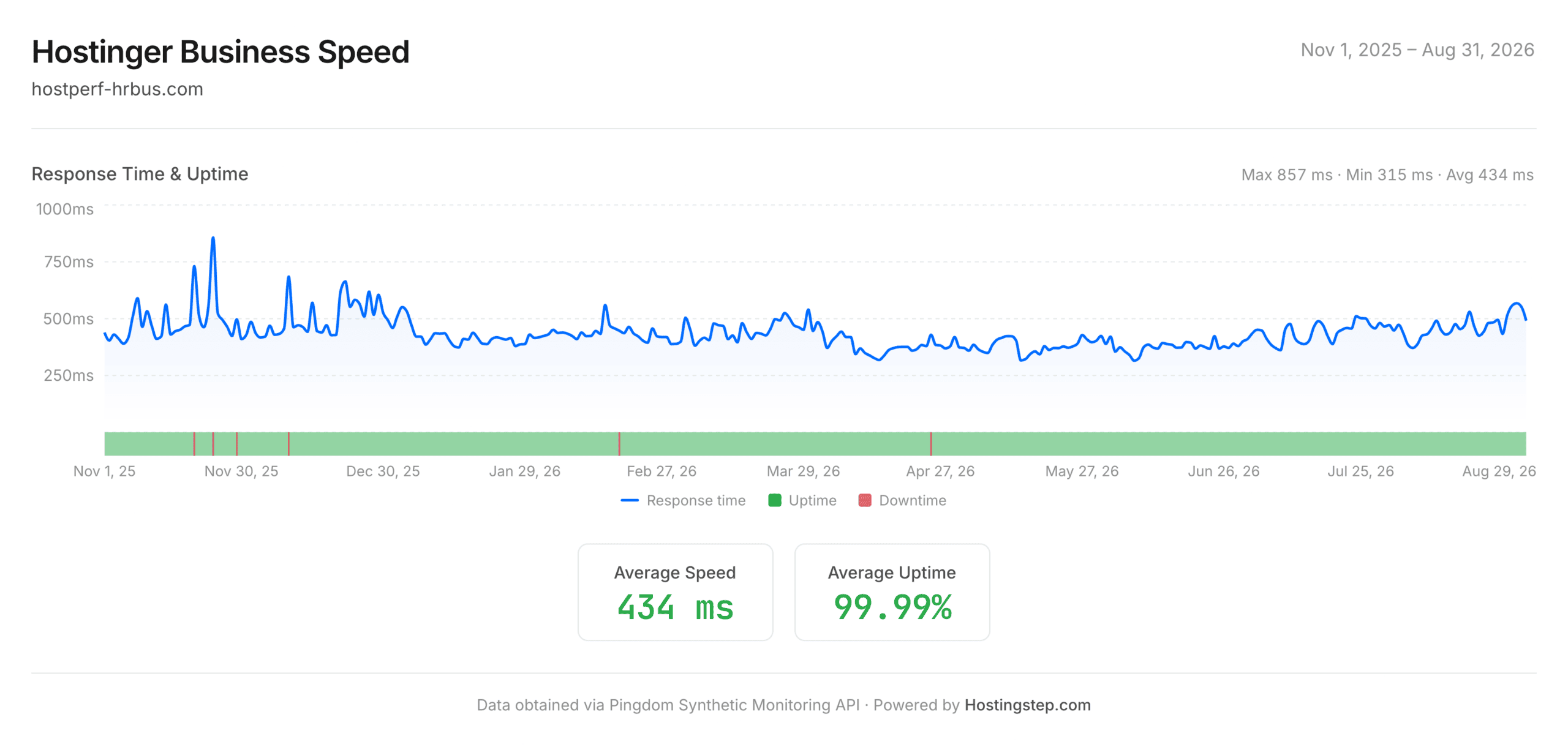The image size is (1568, 747).
Task: Click the Average Uptime 99.99% card
Action: coord(892,592)
